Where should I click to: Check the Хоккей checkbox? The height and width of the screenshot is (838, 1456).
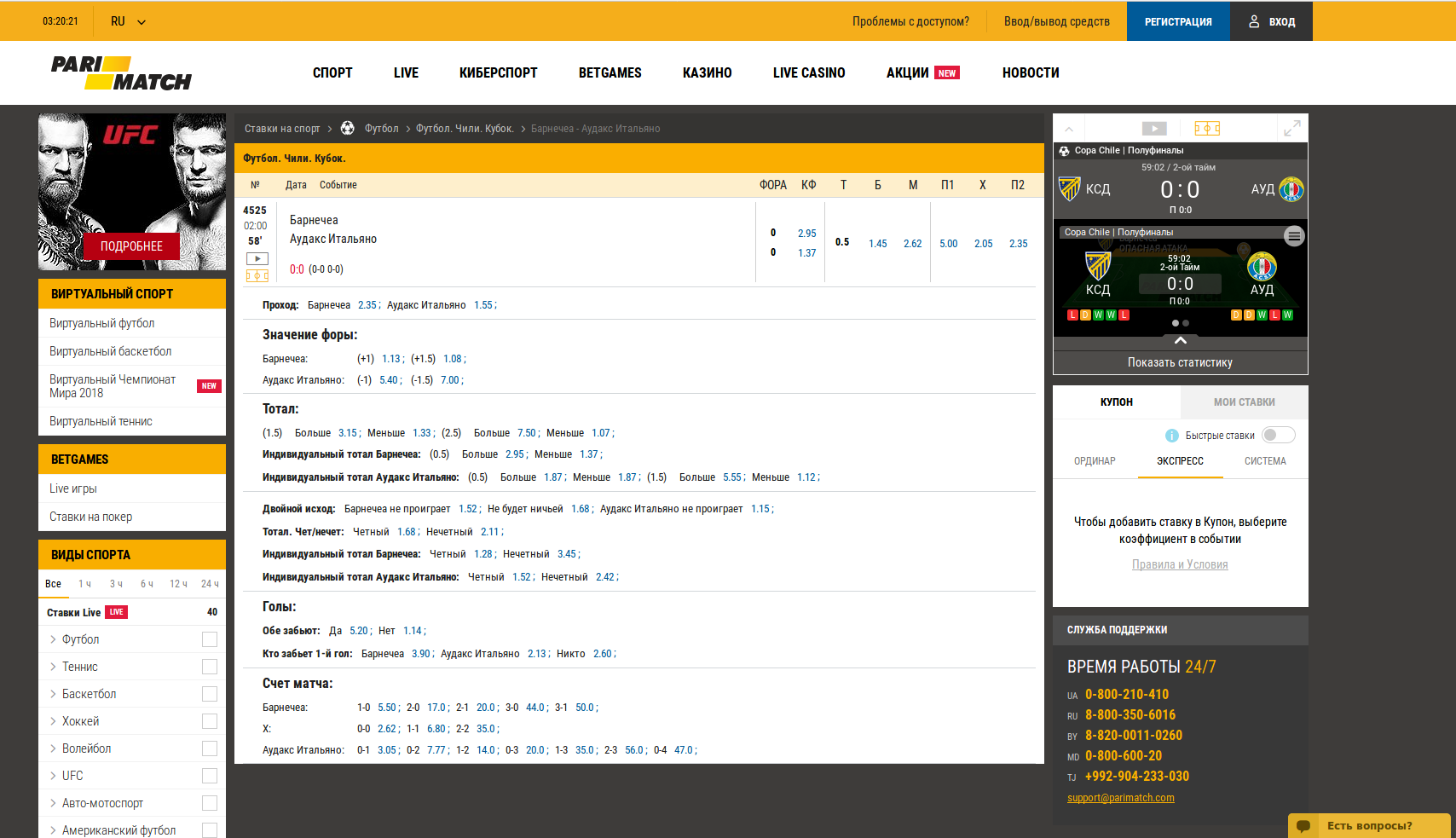pos(210,721)
